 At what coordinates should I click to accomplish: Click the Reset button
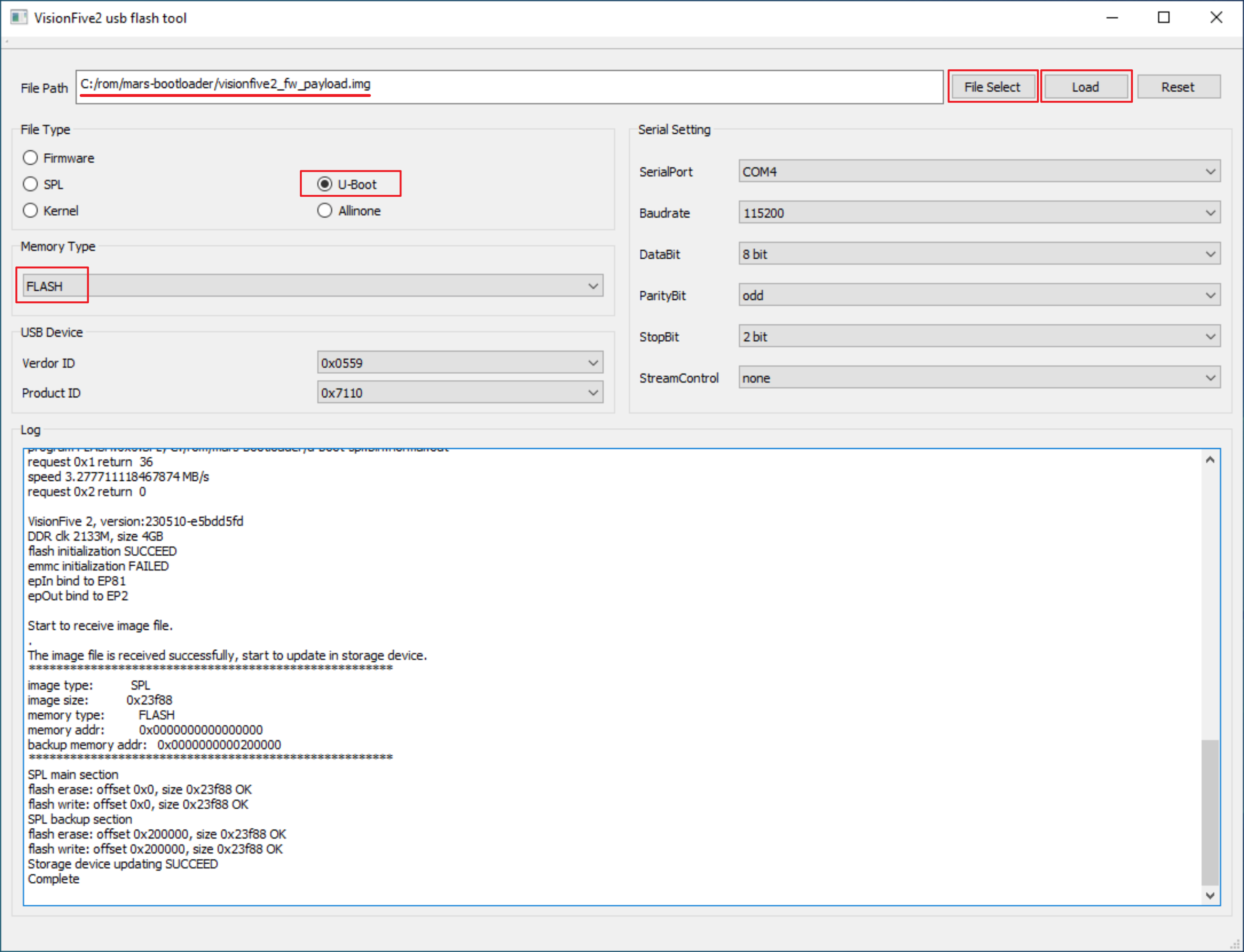1178,87
